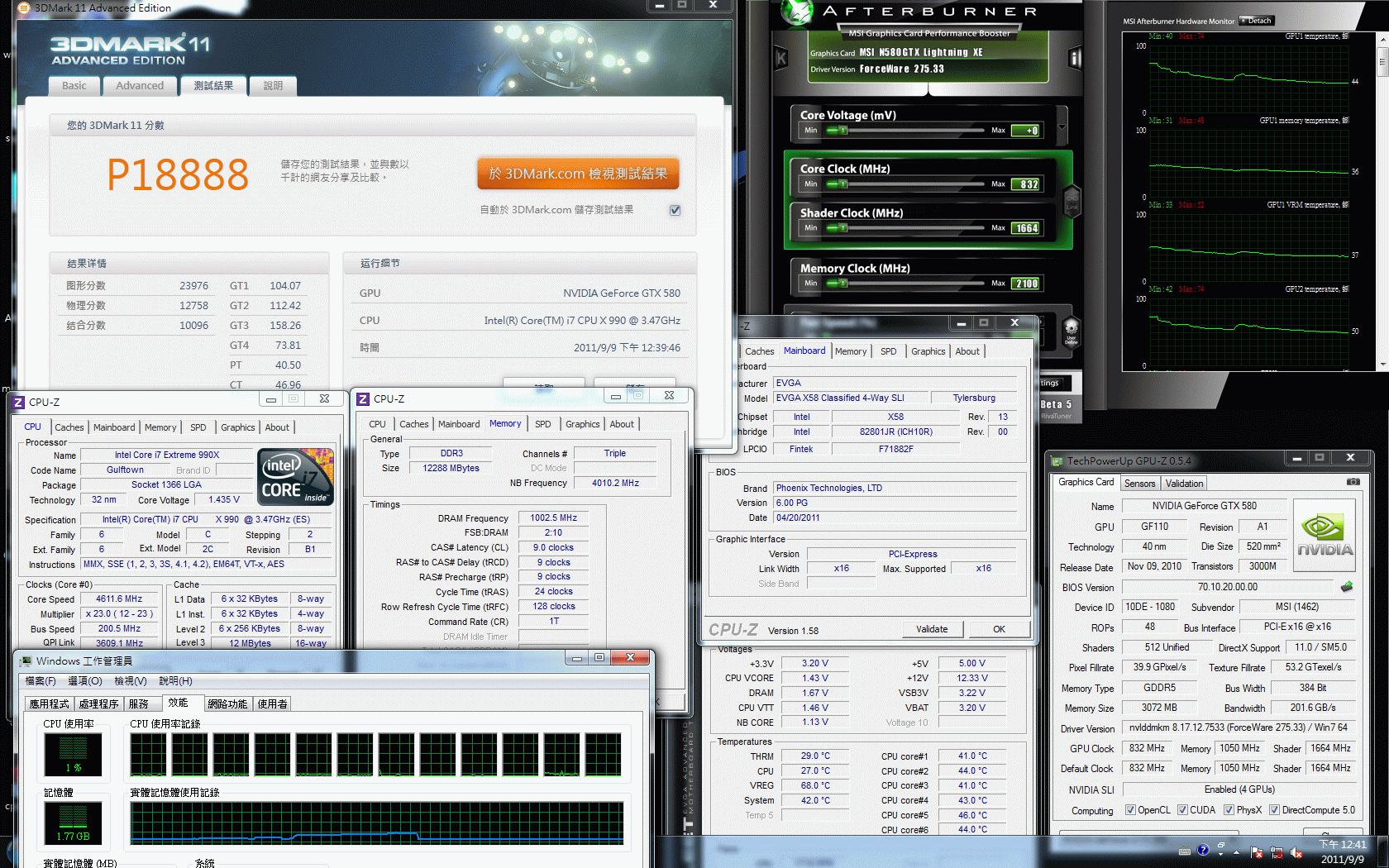Switch to 網路功能 tab in Task Manager
This screenshot has width=1389, height=868.
(x=227, y=704)
